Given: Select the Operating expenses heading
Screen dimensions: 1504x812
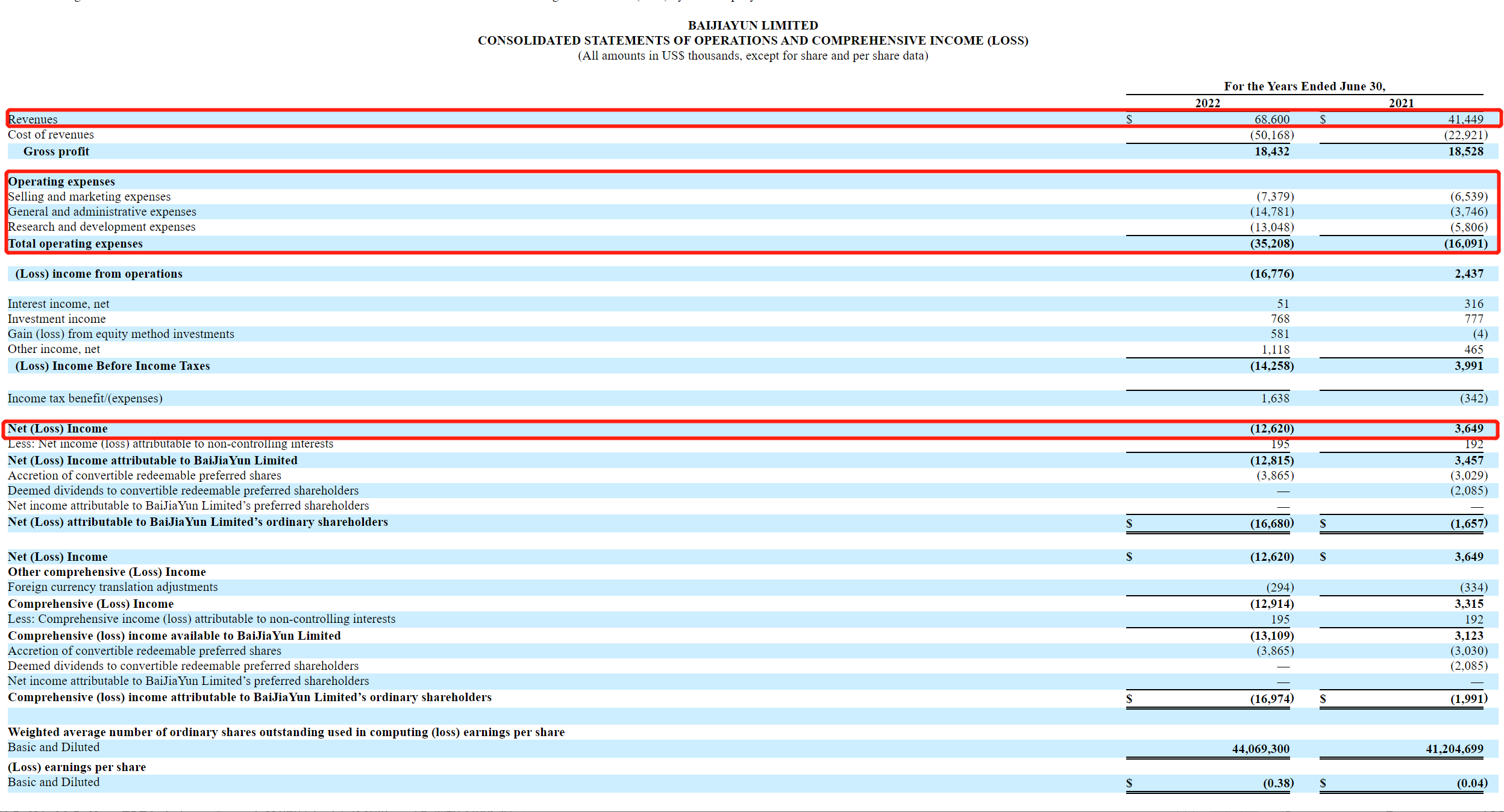Looking at the screenshot, I should point(61,182).
